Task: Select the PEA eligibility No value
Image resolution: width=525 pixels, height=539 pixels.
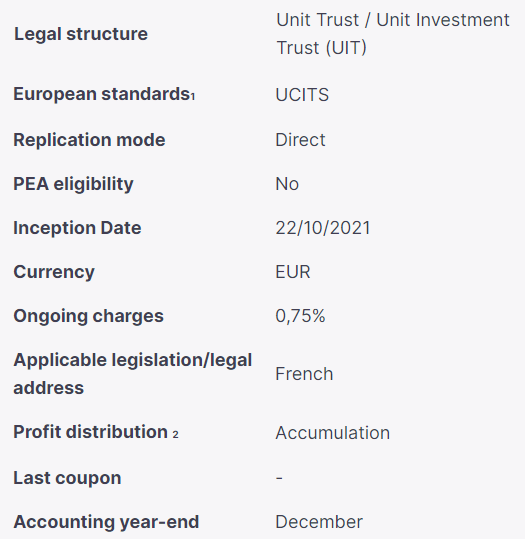Action: click(x=287, y=184)
